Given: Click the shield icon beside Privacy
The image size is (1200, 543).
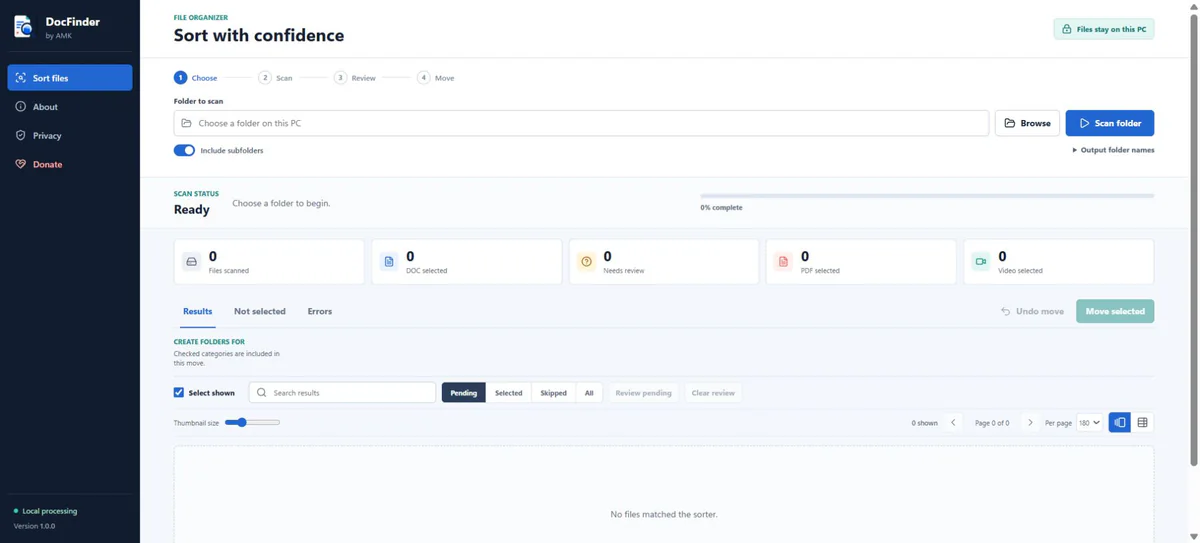Looking at the screenshot, I should point(20,135).
